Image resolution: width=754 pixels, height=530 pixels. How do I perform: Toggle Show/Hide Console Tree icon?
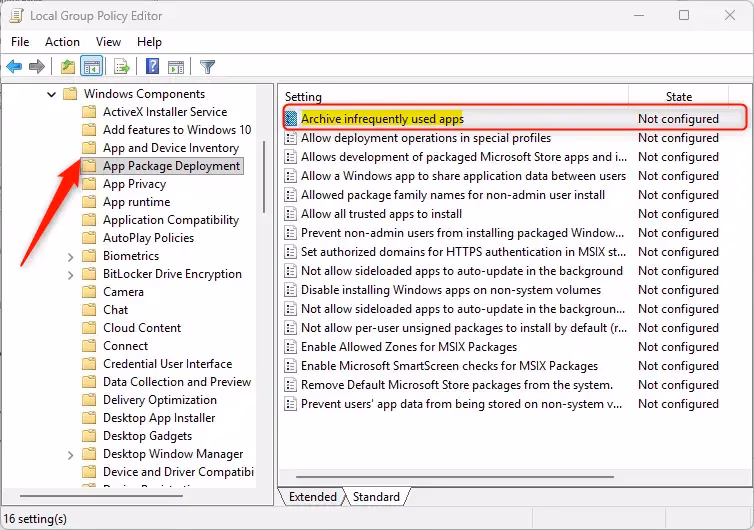(91, 67)
